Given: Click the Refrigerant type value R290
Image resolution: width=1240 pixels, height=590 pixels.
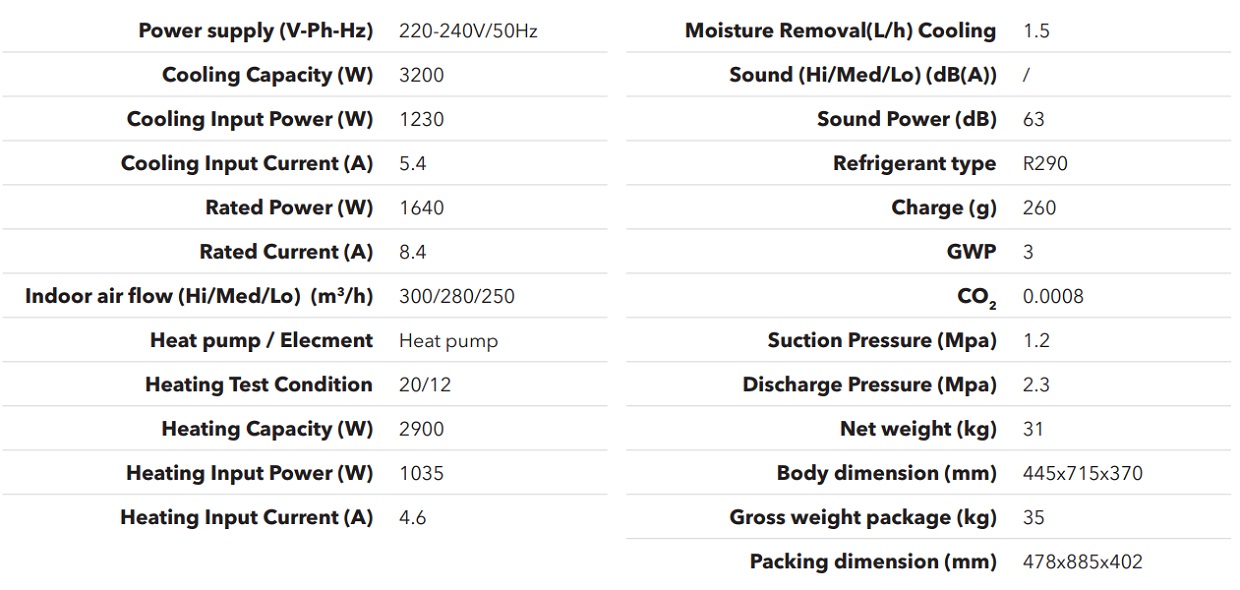Looking at the screenshot, I should click(1046, 164).
